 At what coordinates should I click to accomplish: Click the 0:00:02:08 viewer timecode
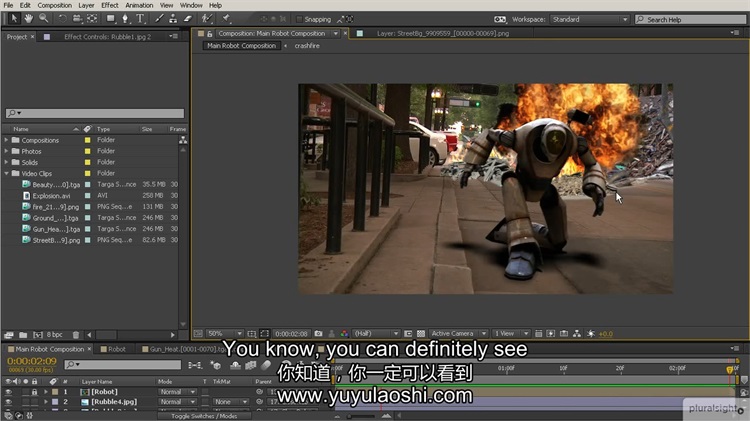click(291, 333)
